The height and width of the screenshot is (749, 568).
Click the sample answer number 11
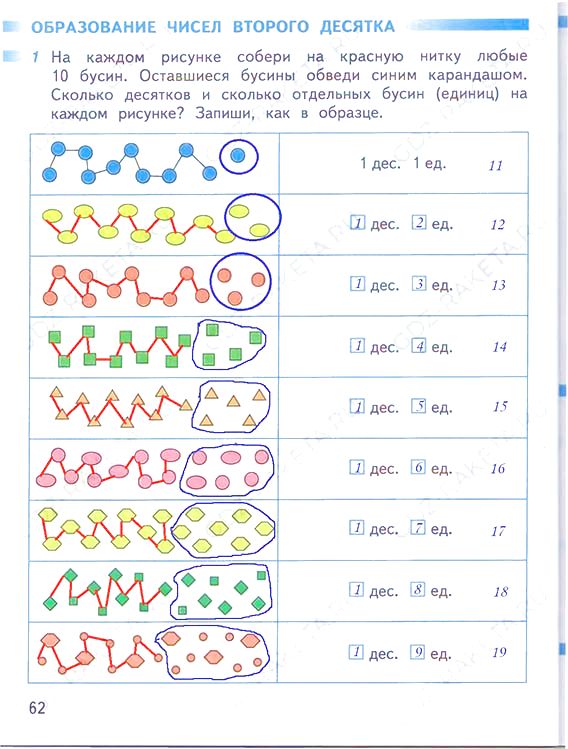pos(495,166)
